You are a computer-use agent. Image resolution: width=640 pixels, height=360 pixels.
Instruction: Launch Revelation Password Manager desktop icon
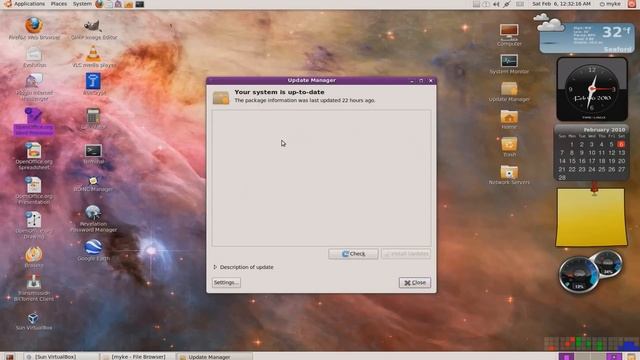click(93, 213)
